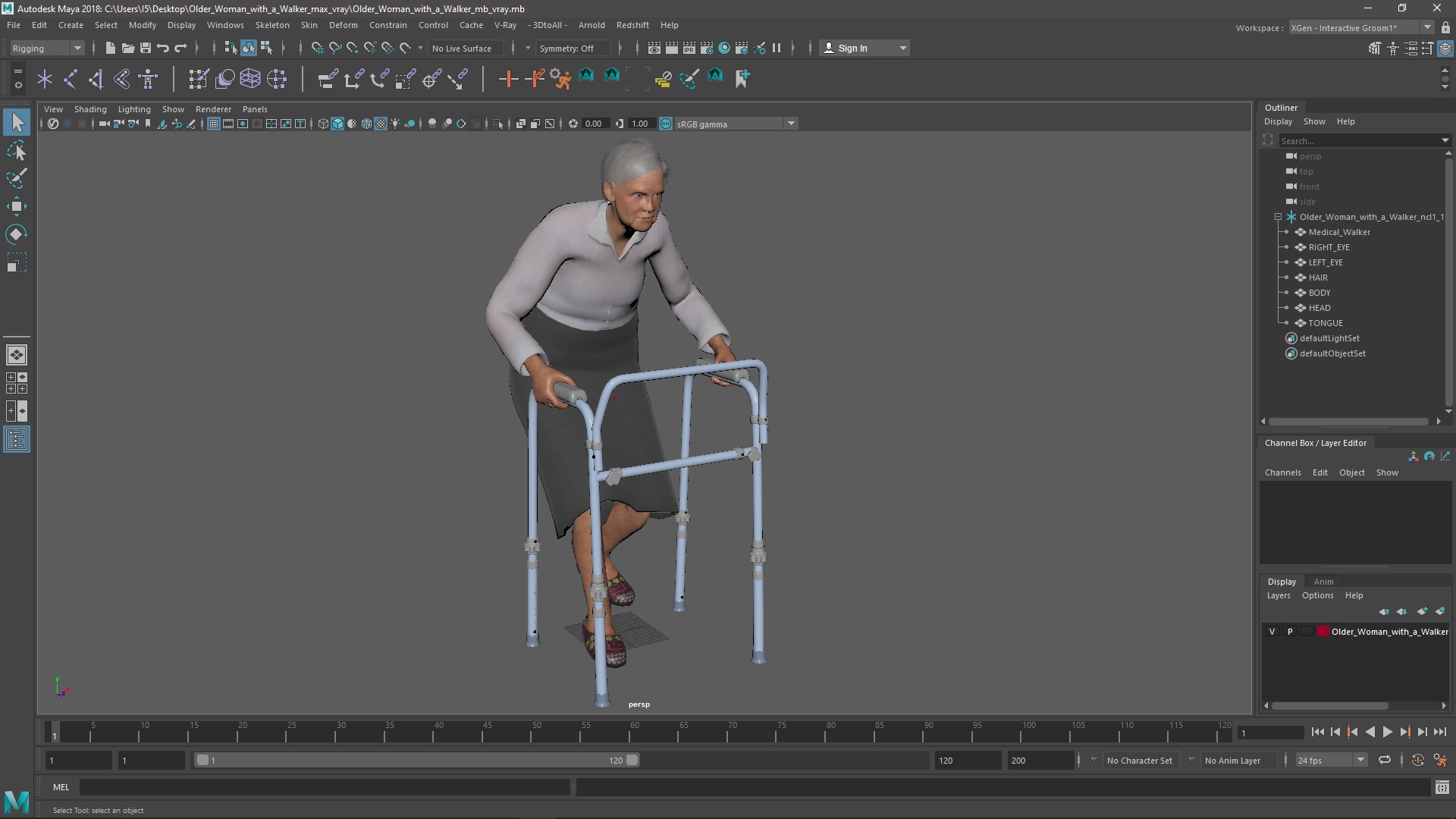Image resolution: width=1456 pixels, height=819 pixels.
Task: Open the Constrain menu
Action: point(388,25)
